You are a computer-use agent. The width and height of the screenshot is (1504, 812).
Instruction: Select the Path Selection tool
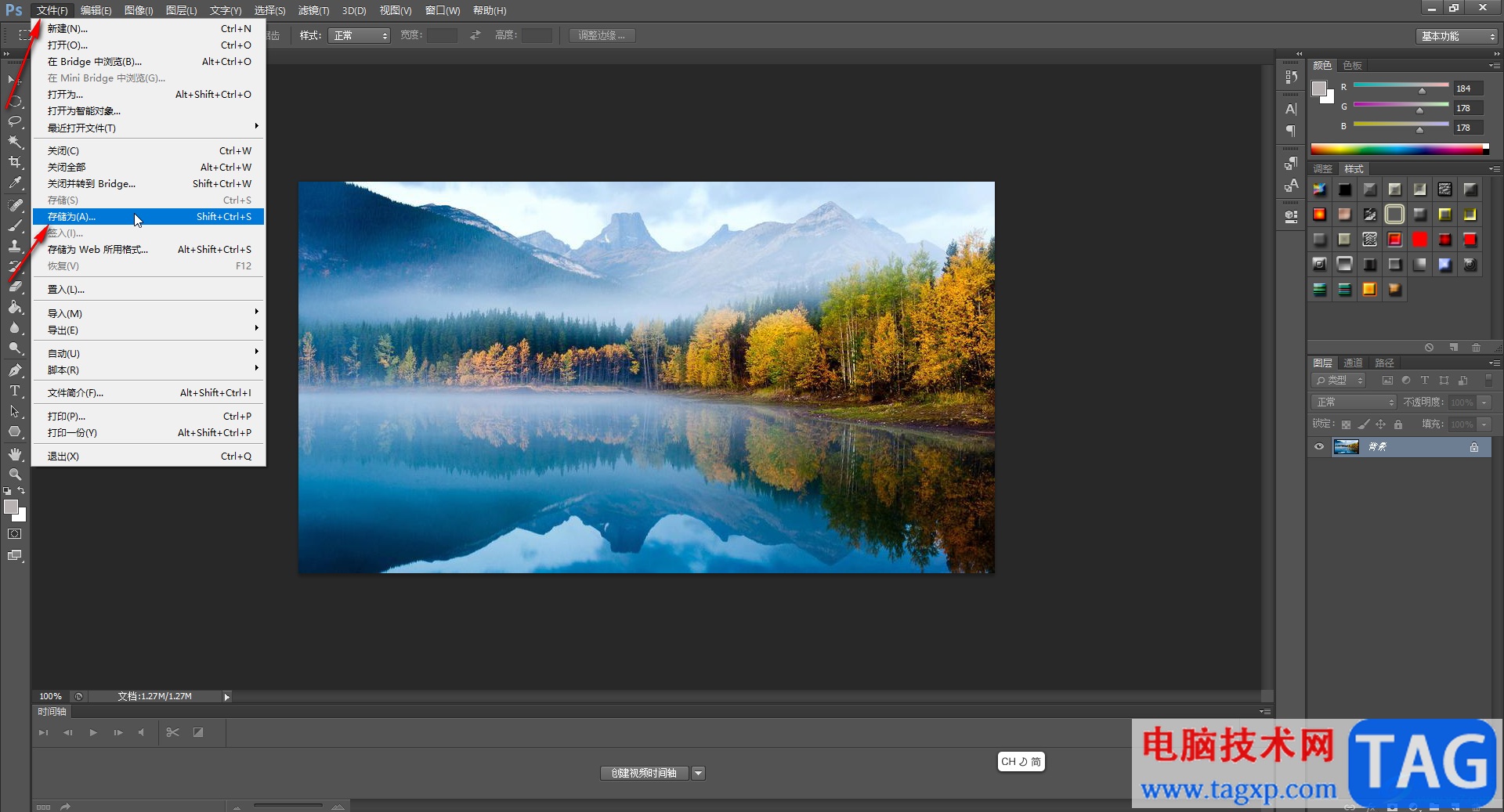[15, 411]
